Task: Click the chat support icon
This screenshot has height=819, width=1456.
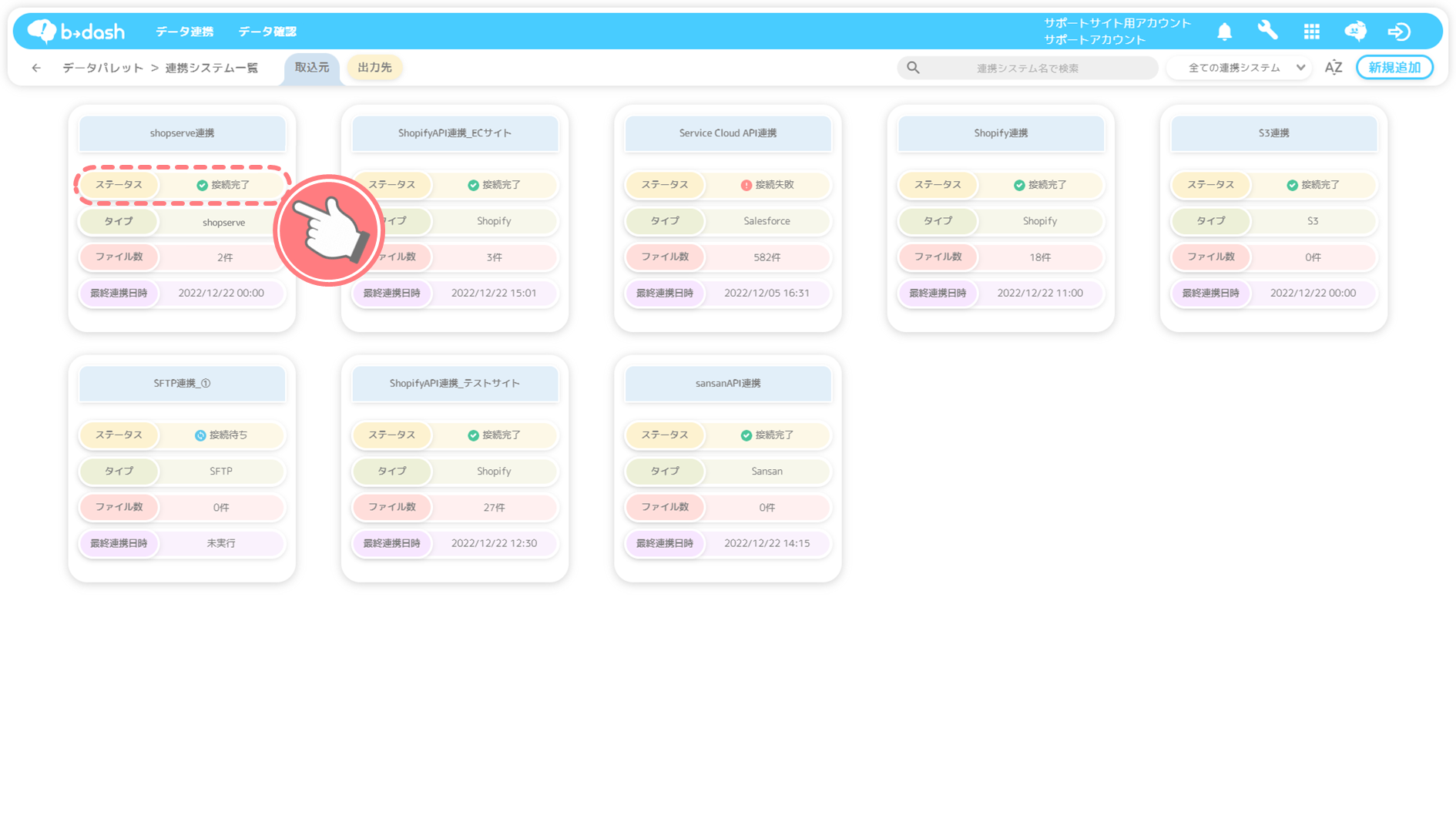Action: [x=1355, y=31]
